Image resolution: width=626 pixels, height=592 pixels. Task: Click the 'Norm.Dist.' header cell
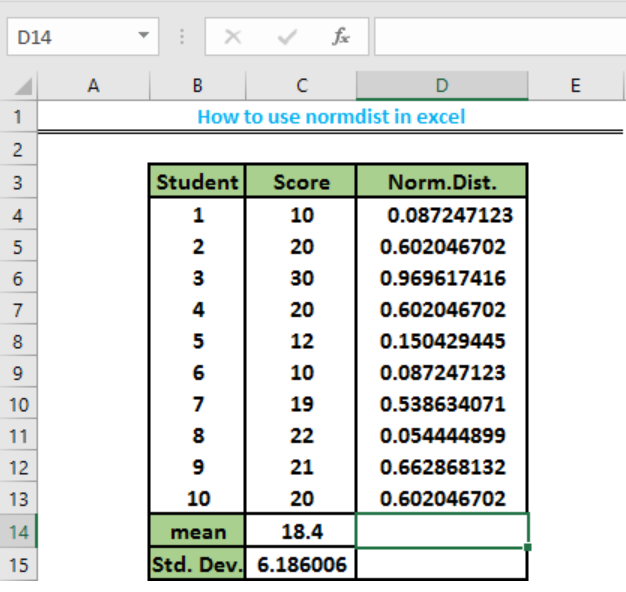coord(442,182)
